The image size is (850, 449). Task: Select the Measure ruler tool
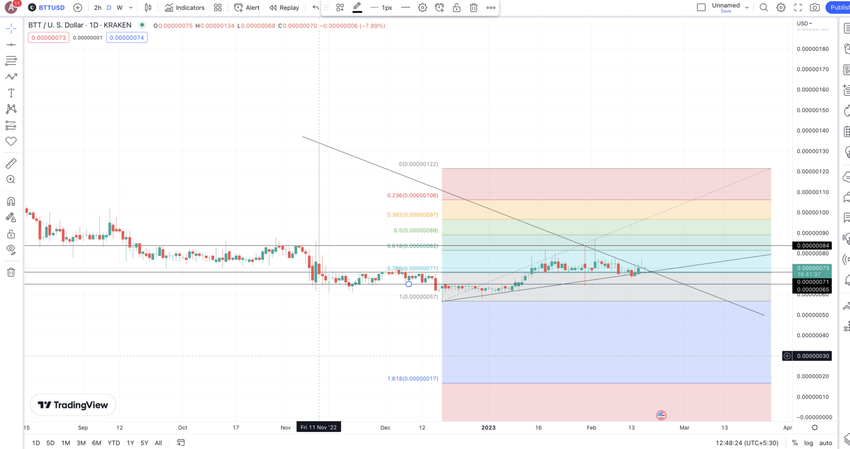tap(11, 163)
